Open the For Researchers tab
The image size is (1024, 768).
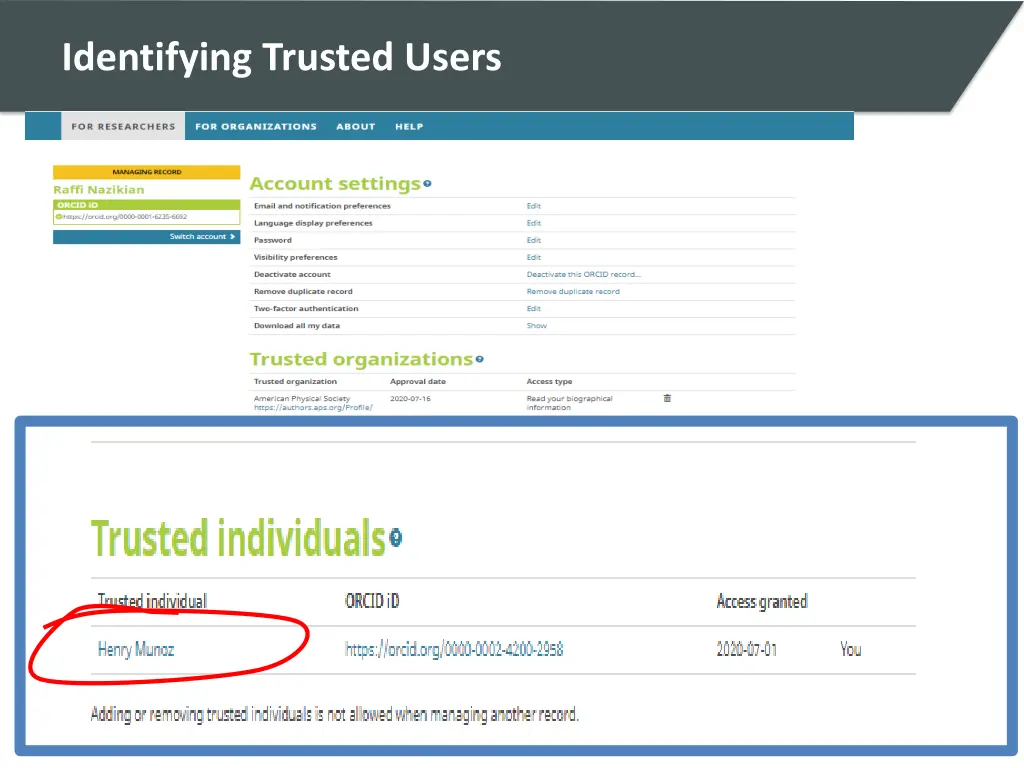(123, 126)
